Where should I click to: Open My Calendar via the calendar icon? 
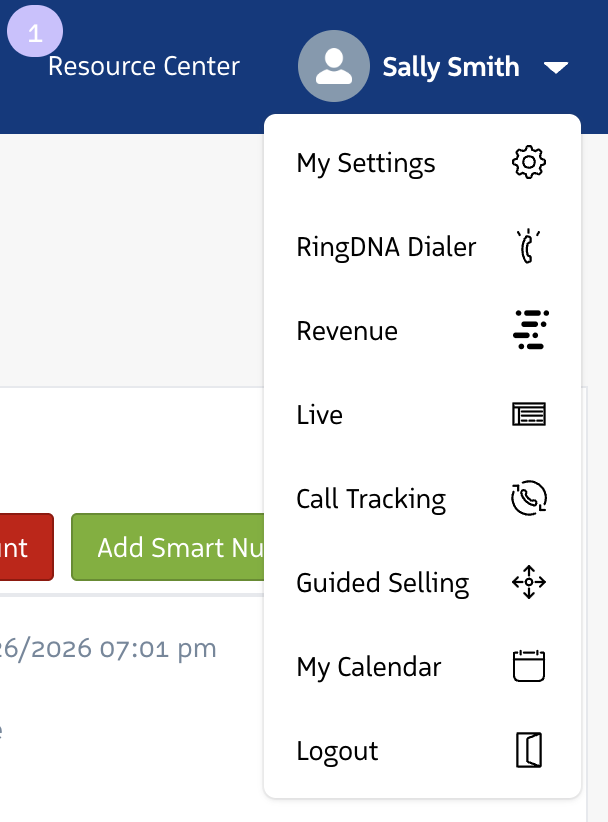[x=529, y=666]
